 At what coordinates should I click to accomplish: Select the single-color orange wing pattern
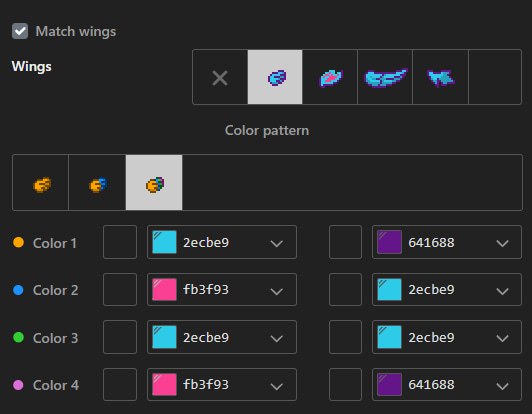pos(41,183)
